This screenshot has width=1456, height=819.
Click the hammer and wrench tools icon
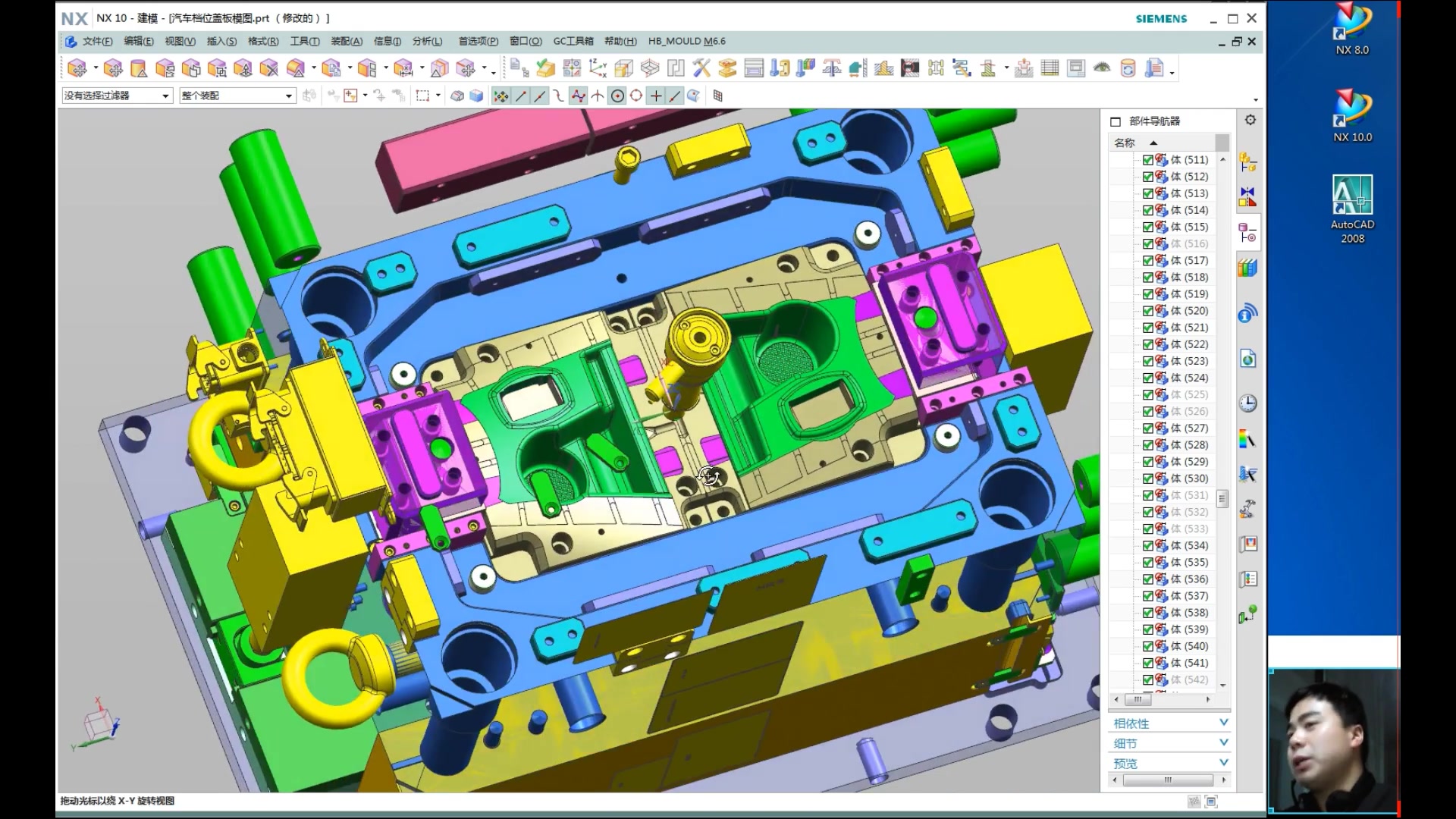pos(701,68)
